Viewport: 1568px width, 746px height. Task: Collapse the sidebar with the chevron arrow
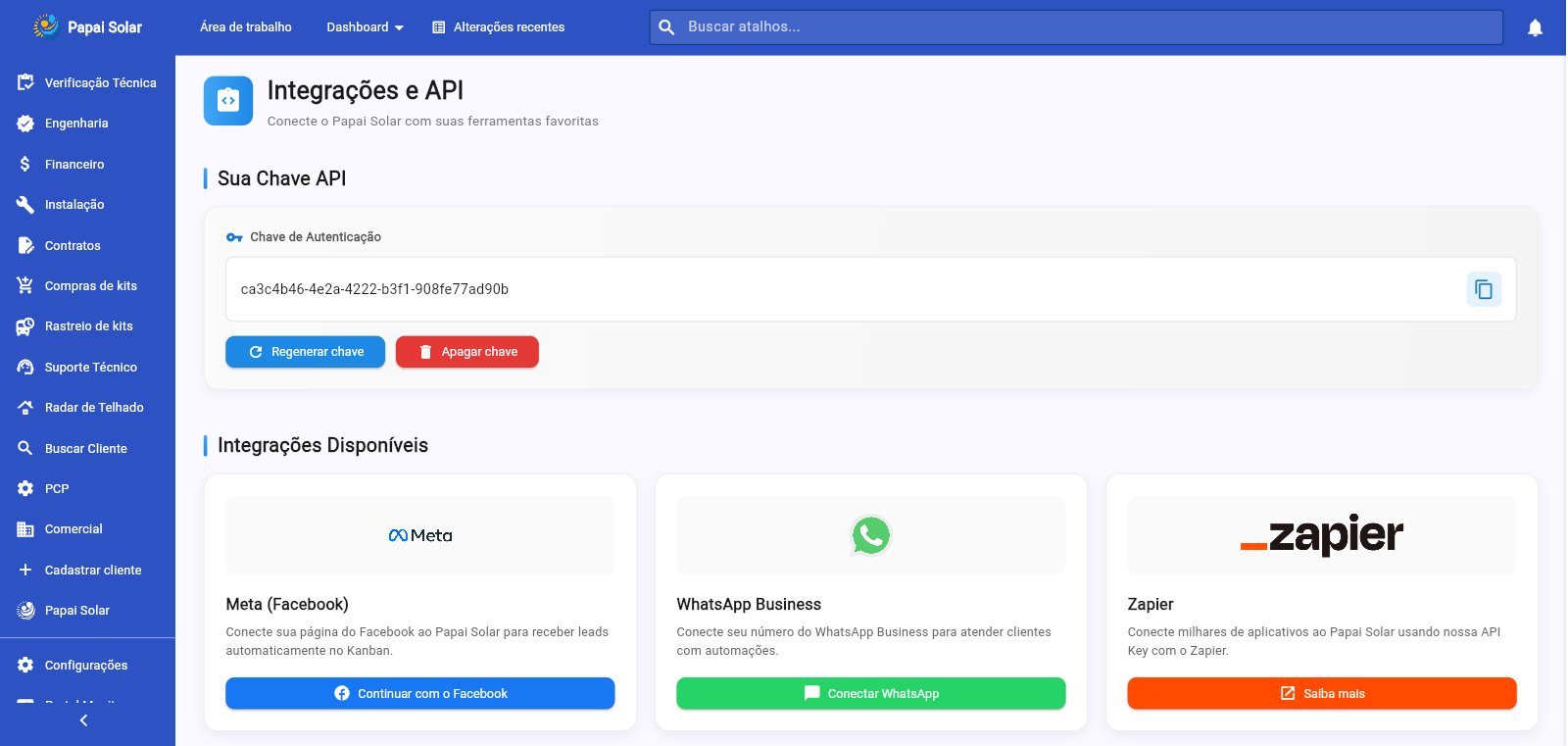[83, 721]
